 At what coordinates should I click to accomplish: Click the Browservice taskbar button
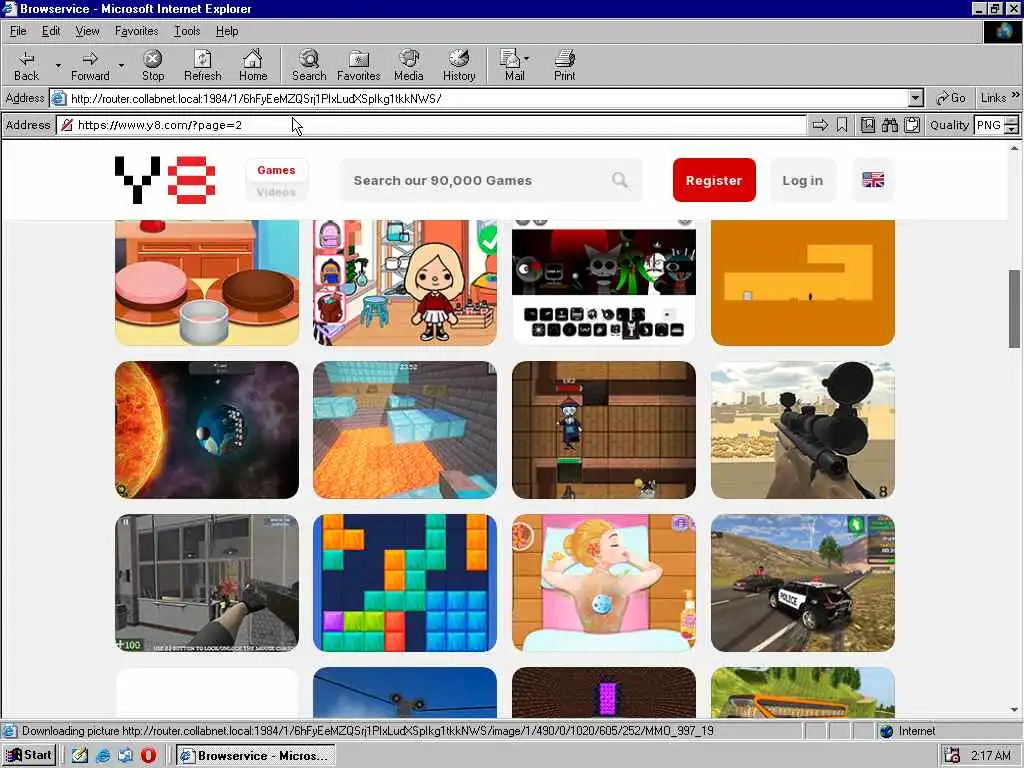(256, 756)
